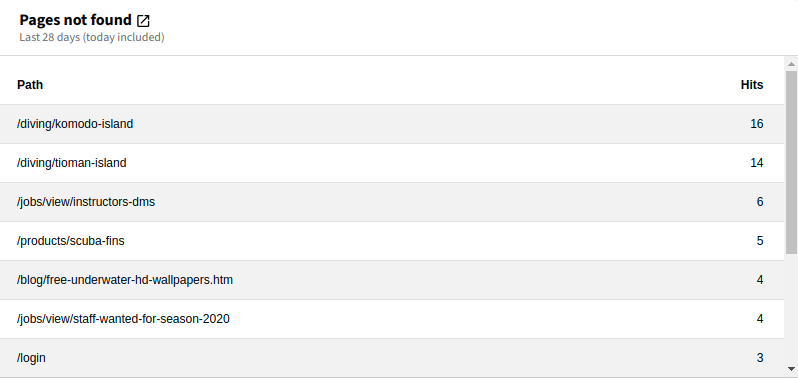Click the scrollbar down arrow
The image size is (798, 378).
click(791, 369)
